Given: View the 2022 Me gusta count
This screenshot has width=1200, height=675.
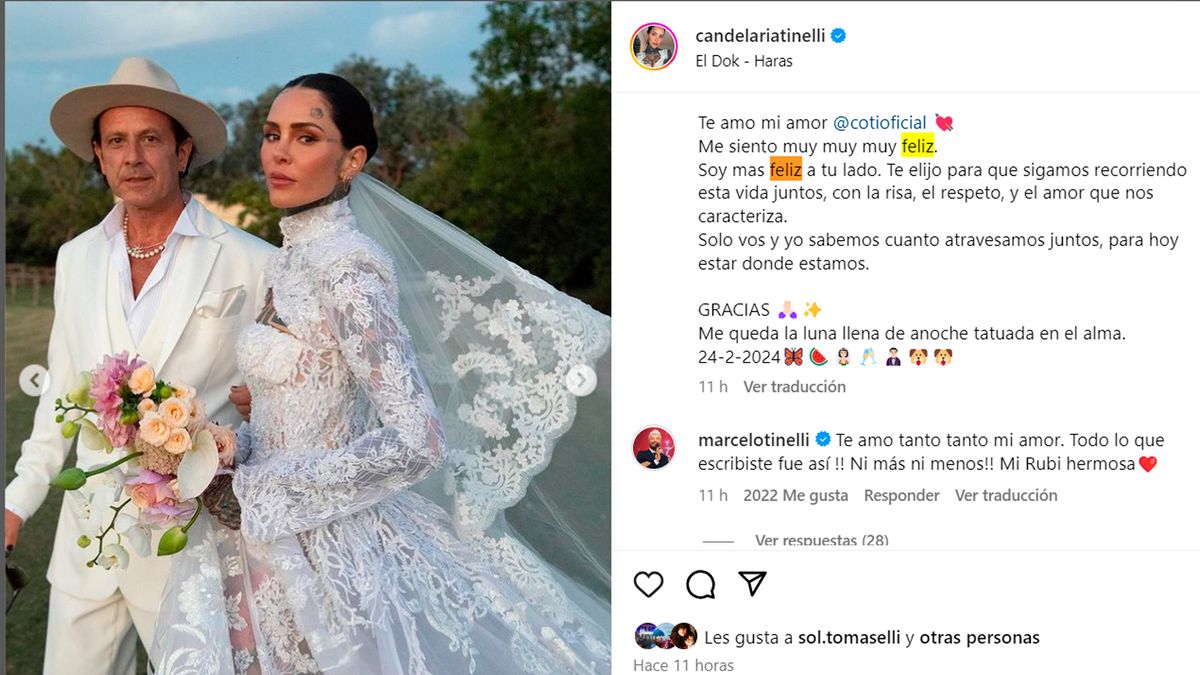Looking at the screenshot, I should tap(796, 495).
